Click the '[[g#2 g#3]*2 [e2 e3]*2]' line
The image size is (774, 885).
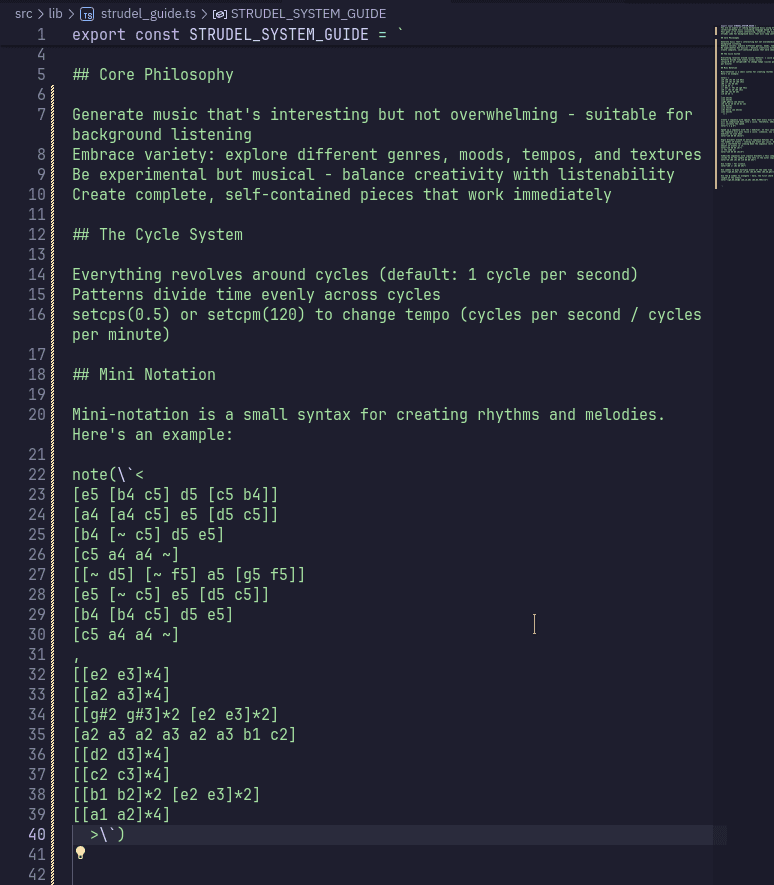[175, 714]
